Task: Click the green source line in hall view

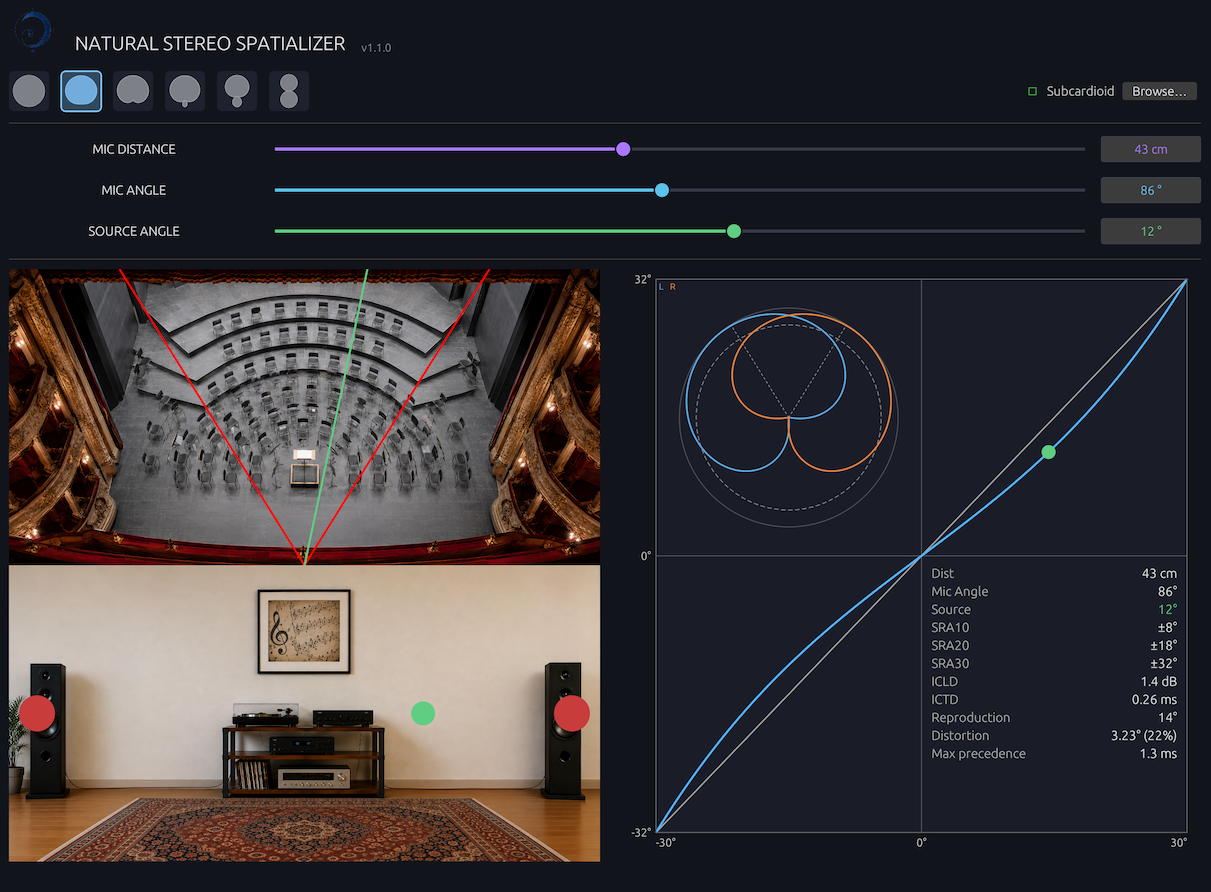Action: 336,417
